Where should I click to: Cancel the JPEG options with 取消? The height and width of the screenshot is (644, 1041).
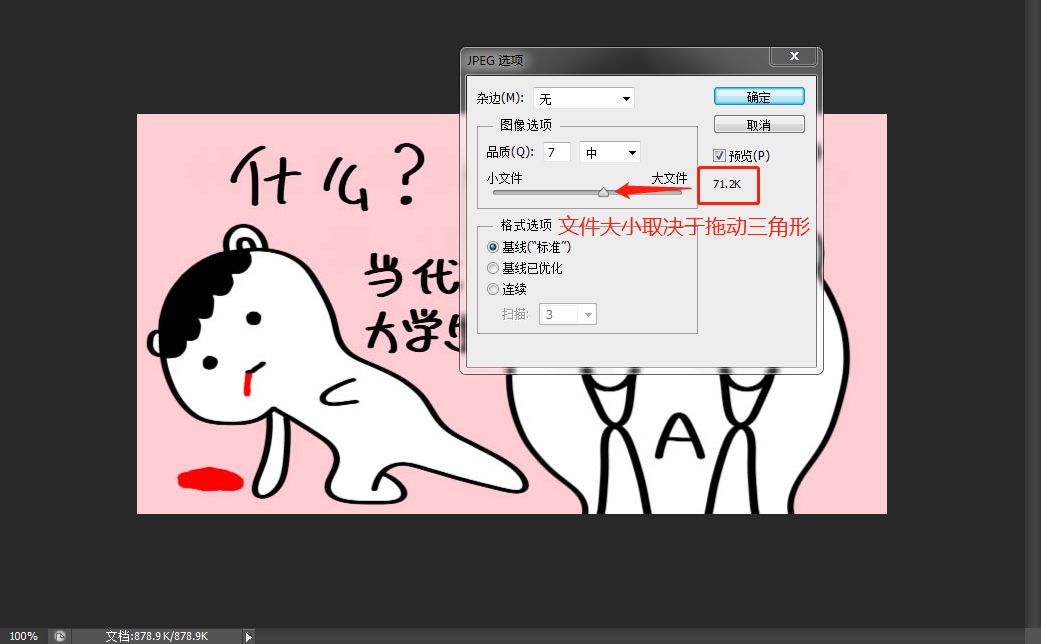click(x=759, y=123)
